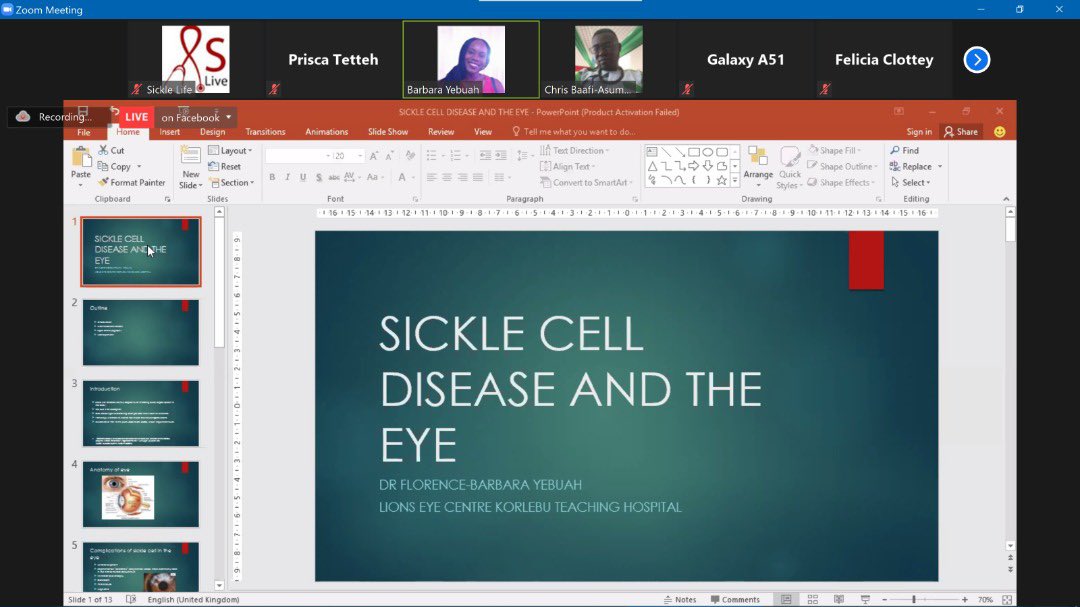Open the Animations tab

pyautogui.click(x=326, y=132)
